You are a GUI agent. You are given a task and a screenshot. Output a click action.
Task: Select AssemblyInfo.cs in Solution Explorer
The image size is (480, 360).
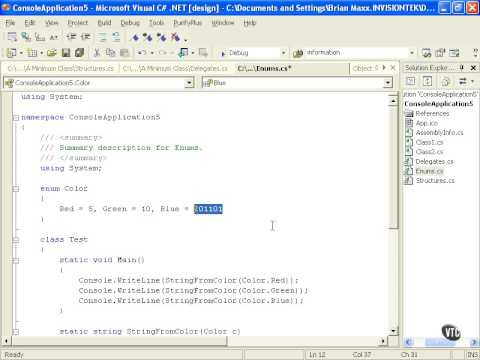tap(439, 133)
